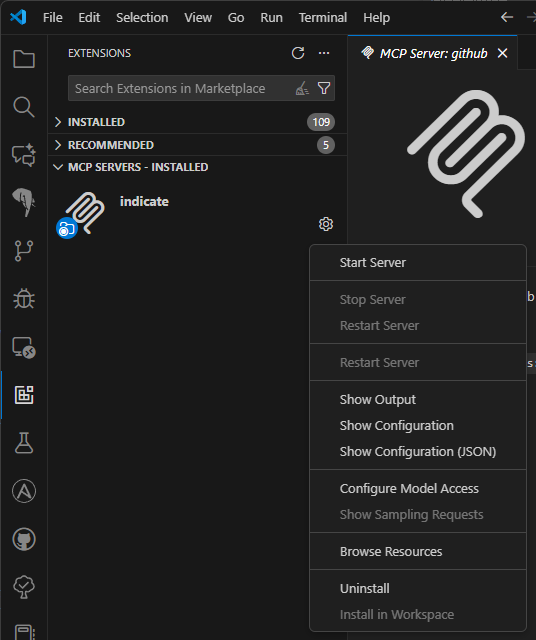
Task: Choose Install in Workspace menu entry
Action: [x=418, y=615]
